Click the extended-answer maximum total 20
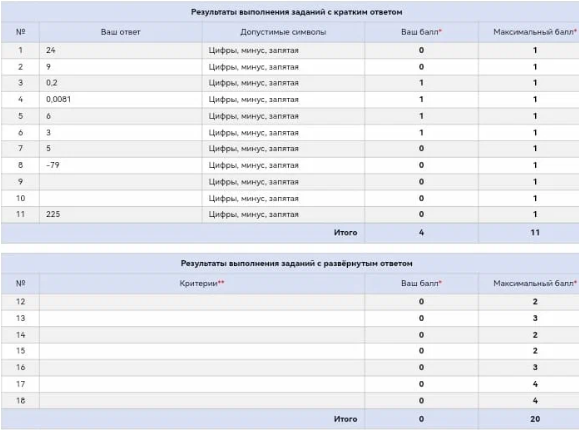Screen dimensions: 579x430 tap(535, 419)
